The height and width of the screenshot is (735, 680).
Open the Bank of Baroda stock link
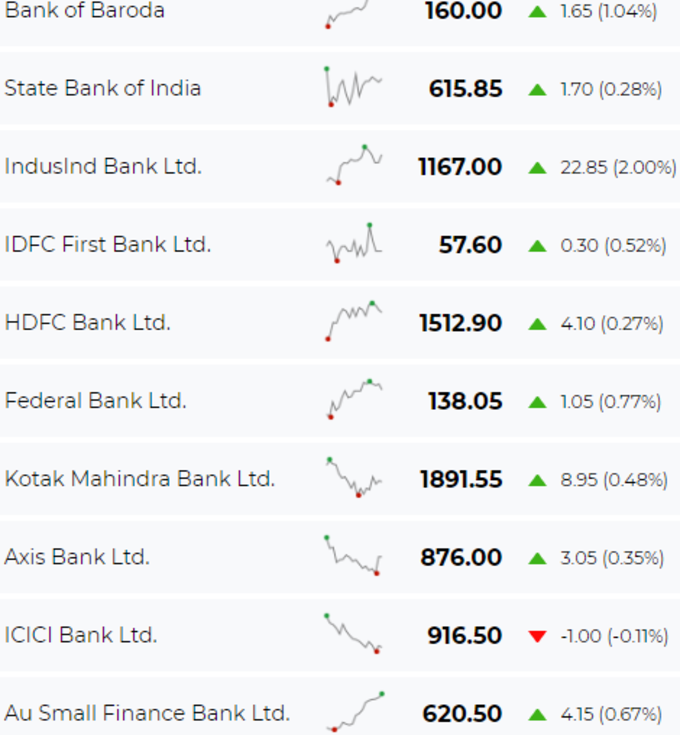(x=84, y=10)
